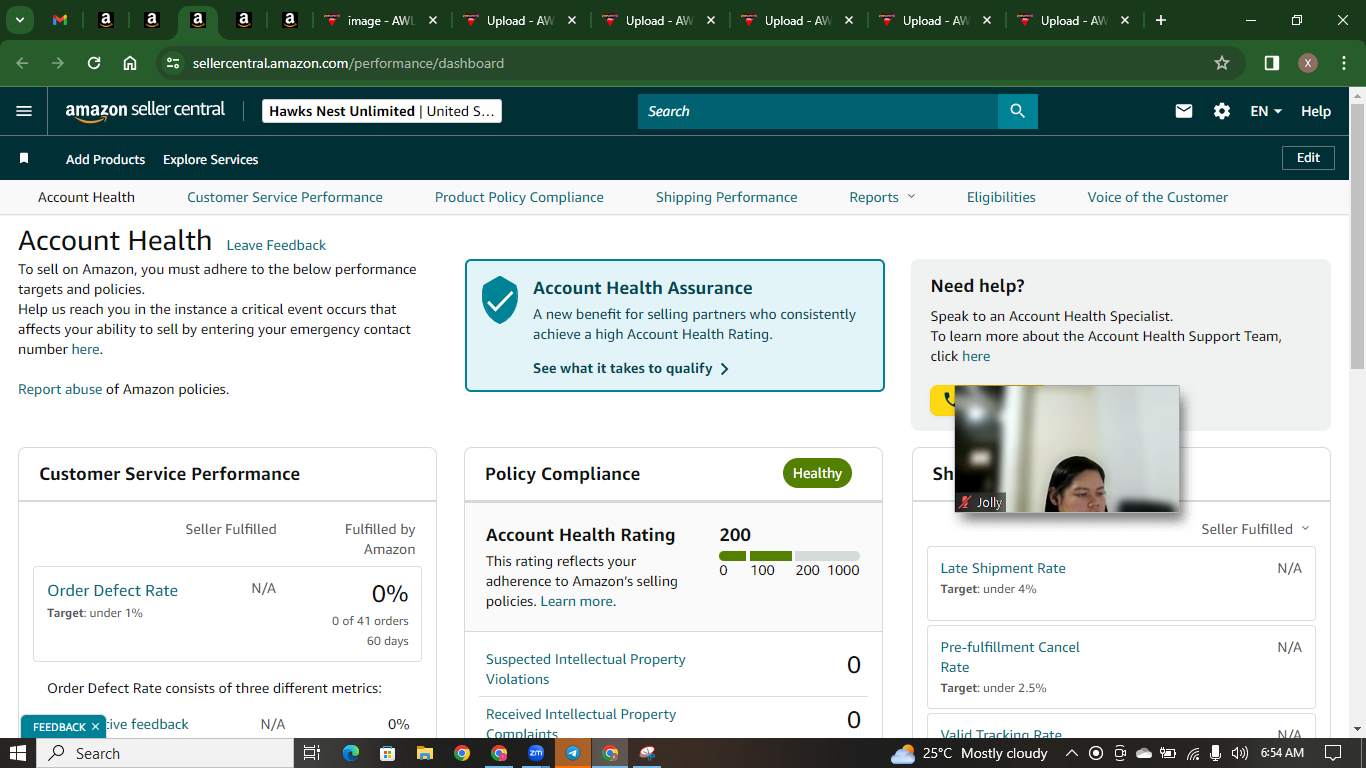Reload the page with the refresh icon
This screenshot has height=768, width=1366.
pos(94,63)
